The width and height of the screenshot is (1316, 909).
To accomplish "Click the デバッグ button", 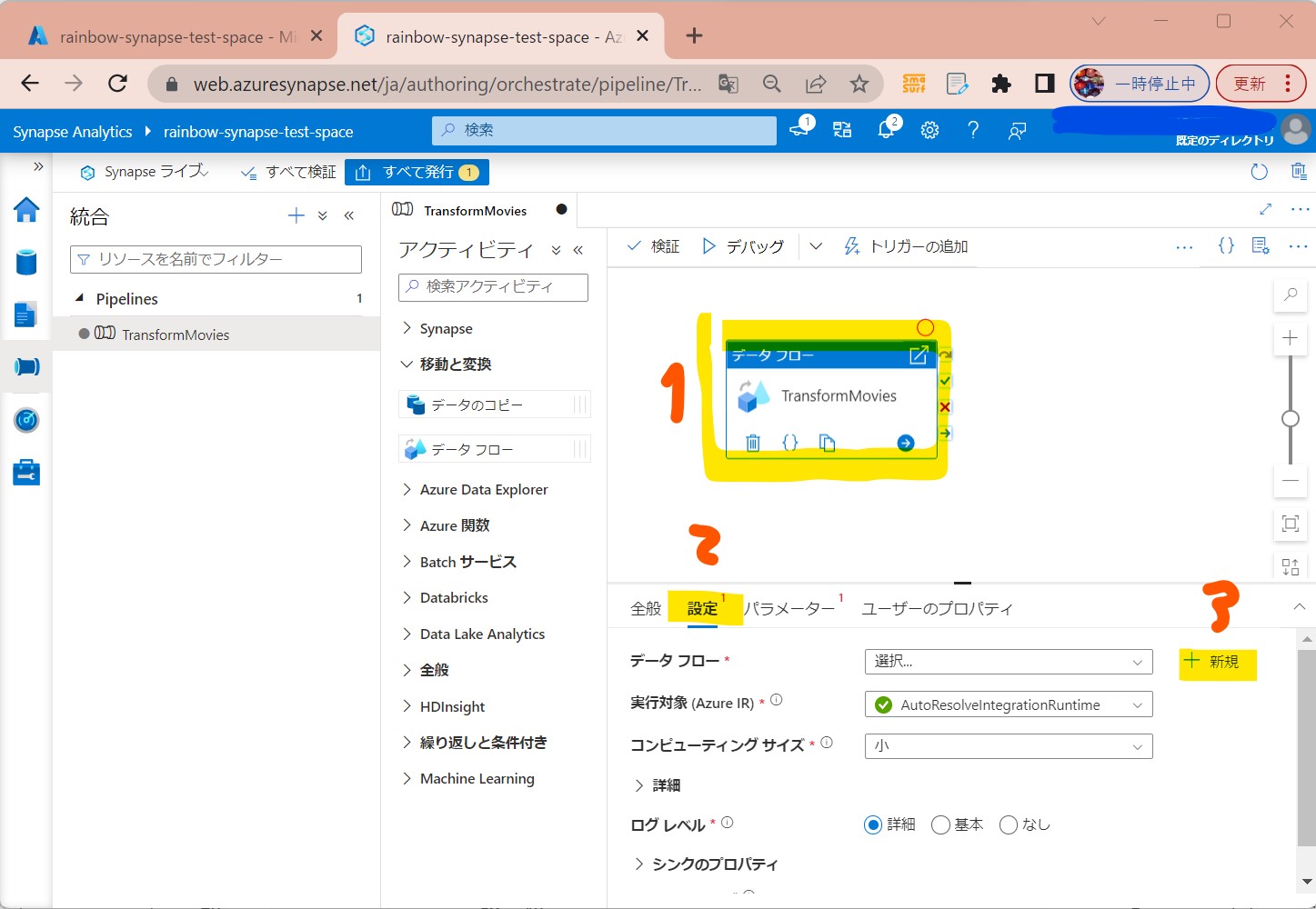I will pyautogui.click(x=743, y=245).
